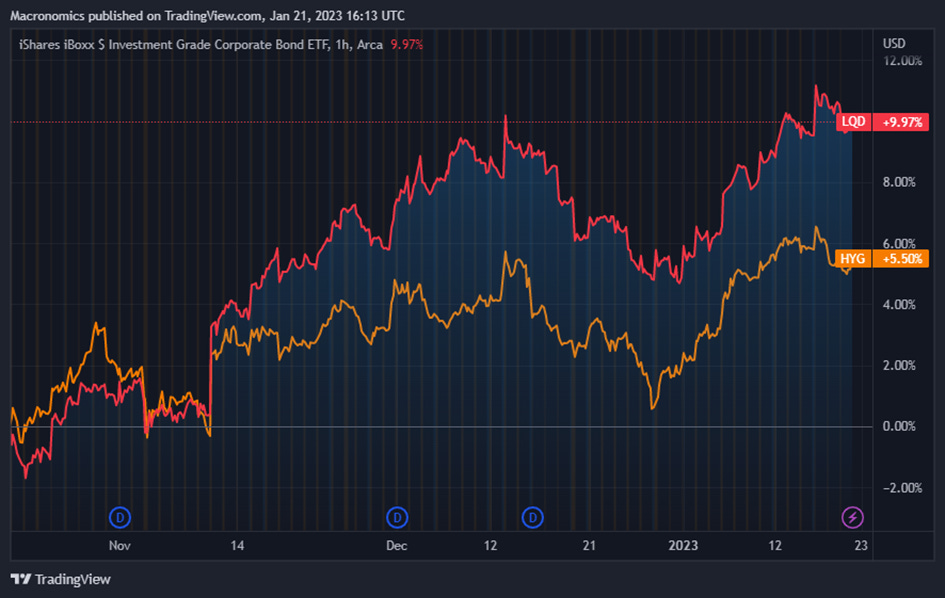Click the 21 date label
The width and height of the screenshot is (945, 598).
pyautogui.click(x=589, y=546)
